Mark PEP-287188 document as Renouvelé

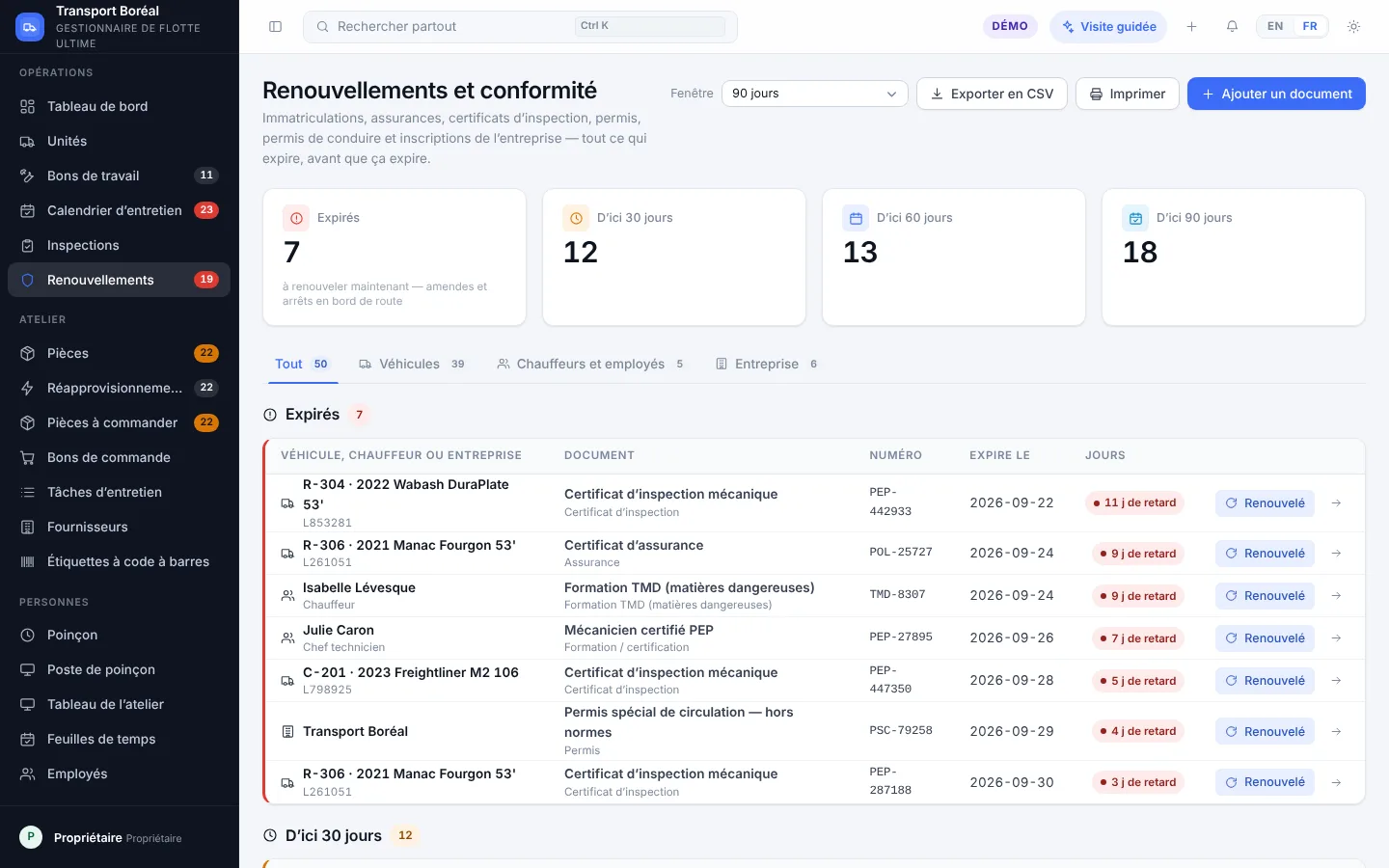coord(1265,782)
